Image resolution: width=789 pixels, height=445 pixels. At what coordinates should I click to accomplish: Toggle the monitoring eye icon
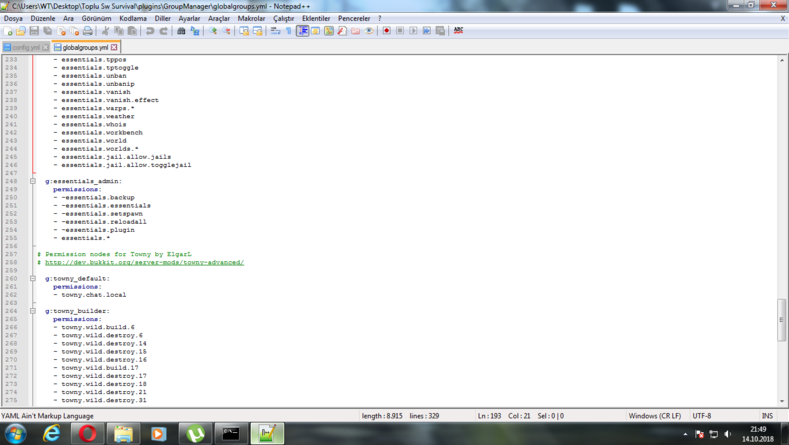(x=369, y=31)
